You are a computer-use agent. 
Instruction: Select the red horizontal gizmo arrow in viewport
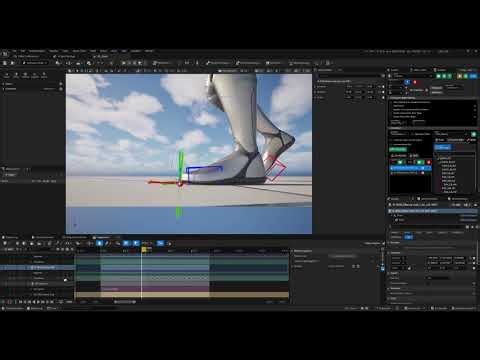pyautogui.click(x=163, y=182)
